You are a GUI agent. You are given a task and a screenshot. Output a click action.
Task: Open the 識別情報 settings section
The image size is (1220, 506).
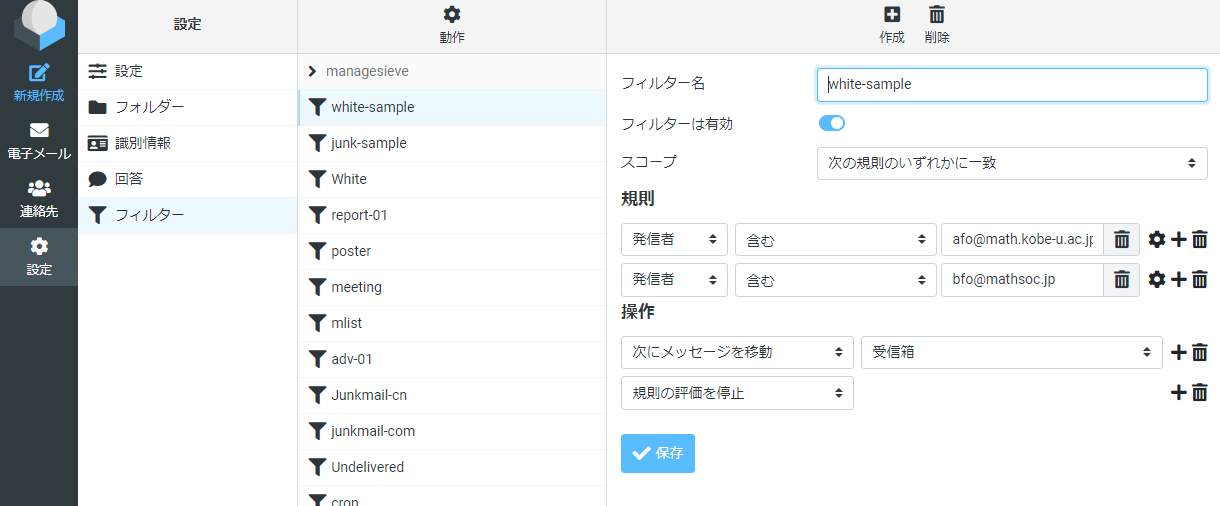[188, 143]
